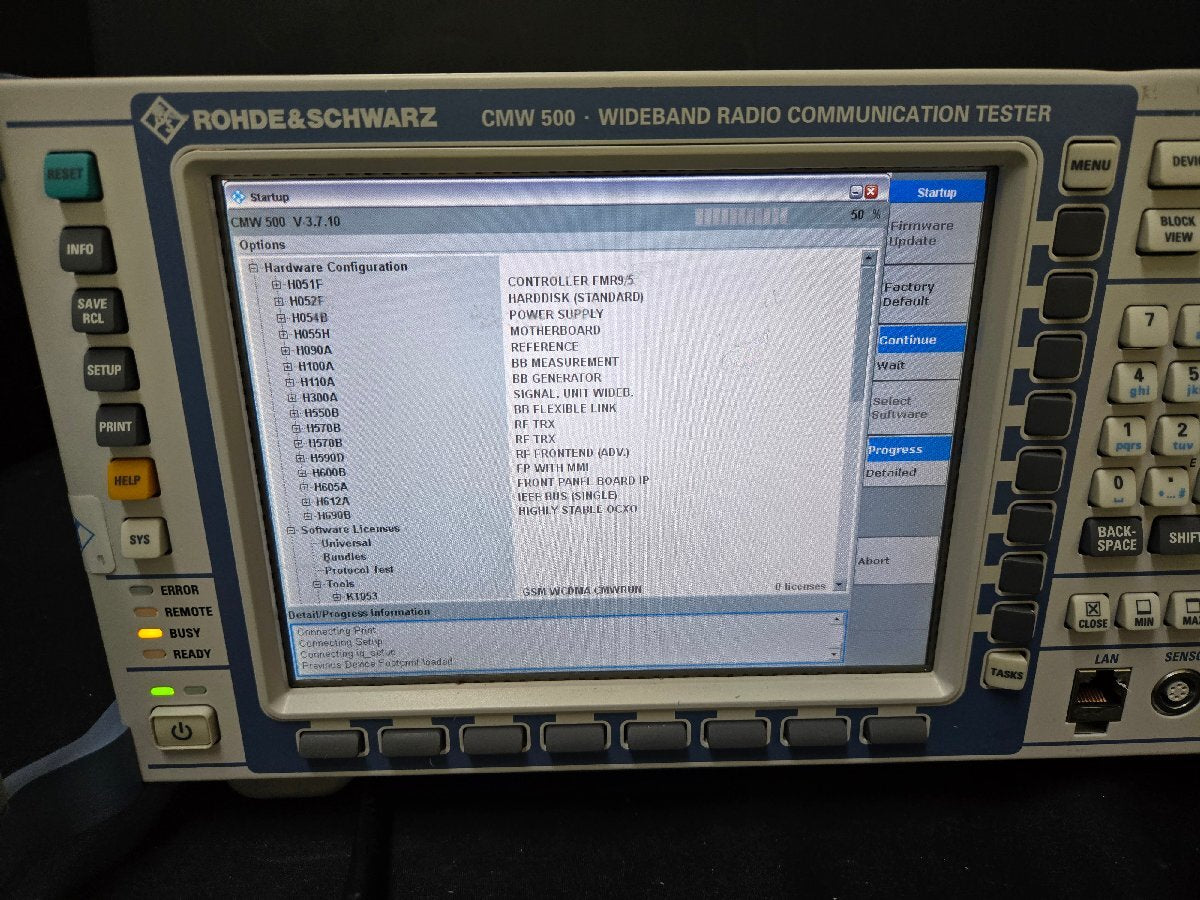This screenshot has height=900, width=1200.
Task: Select the Universal license item
Action: [x=346, y=543]
